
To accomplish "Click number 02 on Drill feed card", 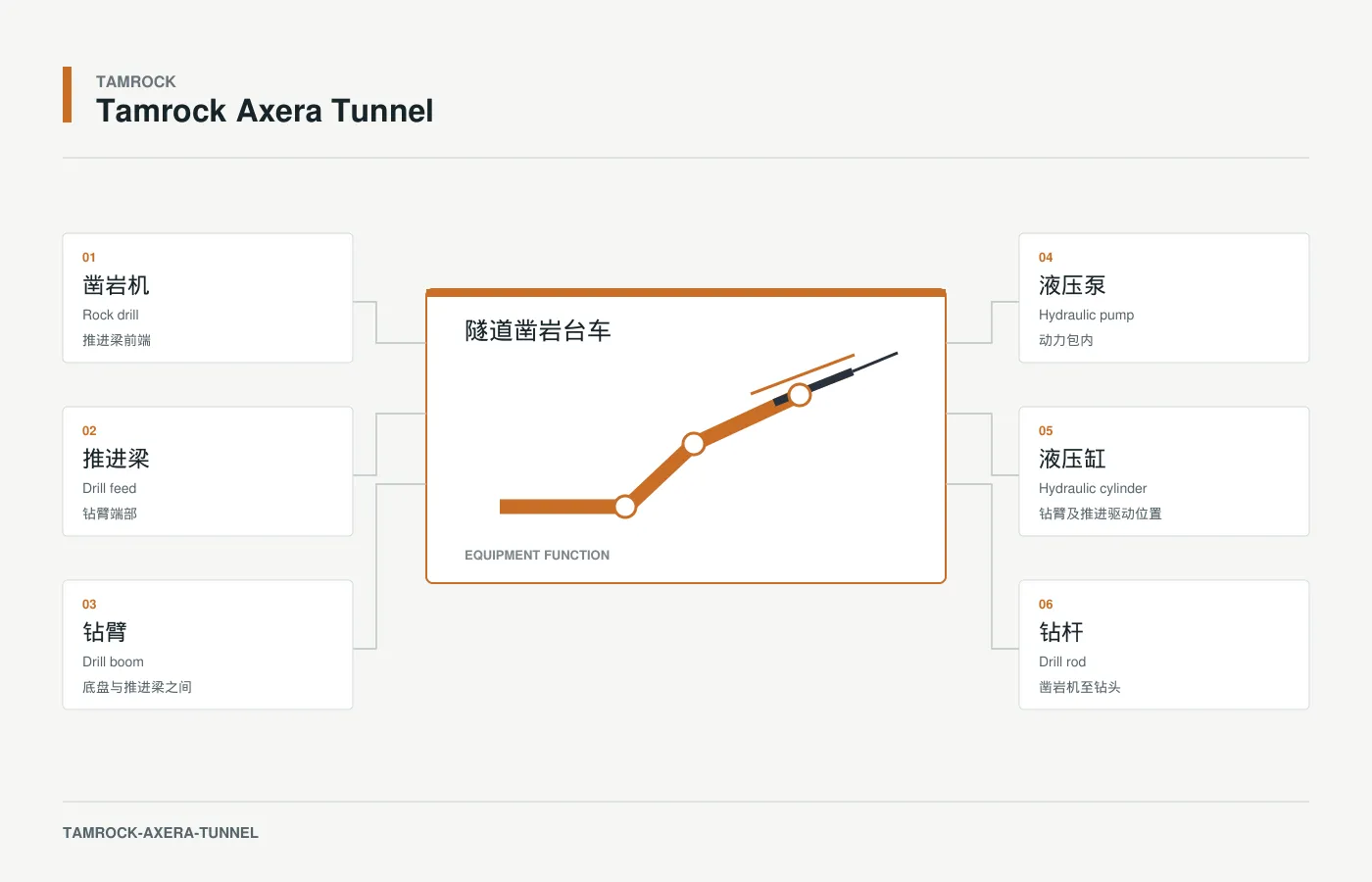I will (89, 431).
